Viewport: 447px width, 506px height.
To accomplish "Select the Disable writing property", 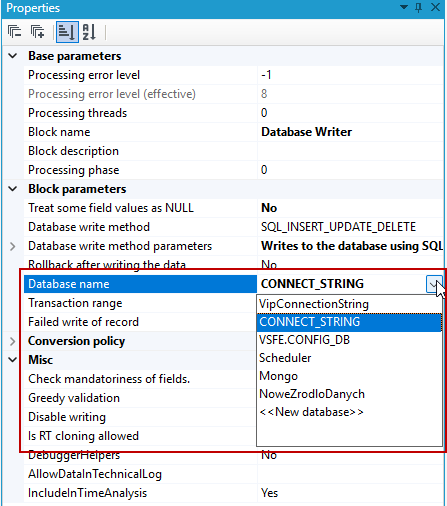I will click(x=140, y=417).
